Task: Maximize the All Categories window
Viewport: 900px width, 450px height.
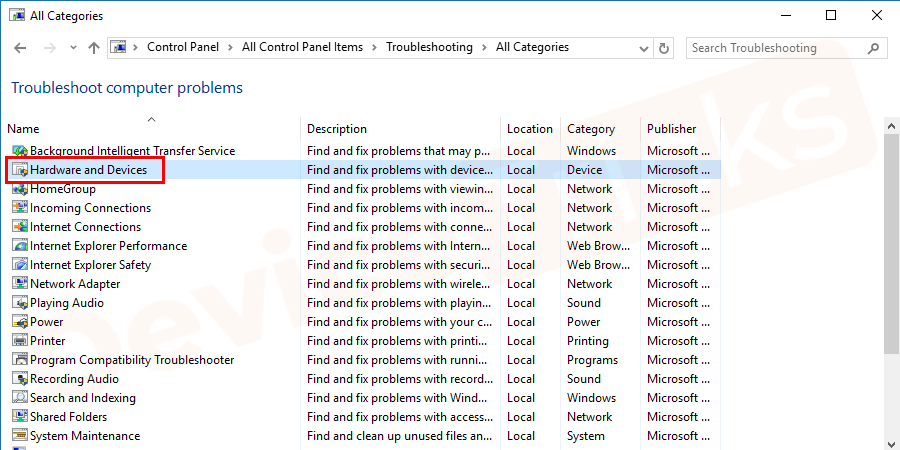Action: 831,15
